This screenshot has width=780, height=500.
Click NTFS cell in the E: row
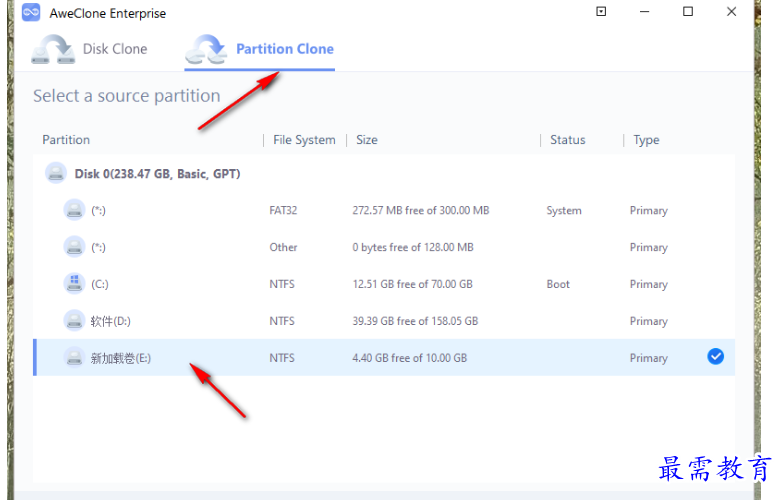pos(282,358)
